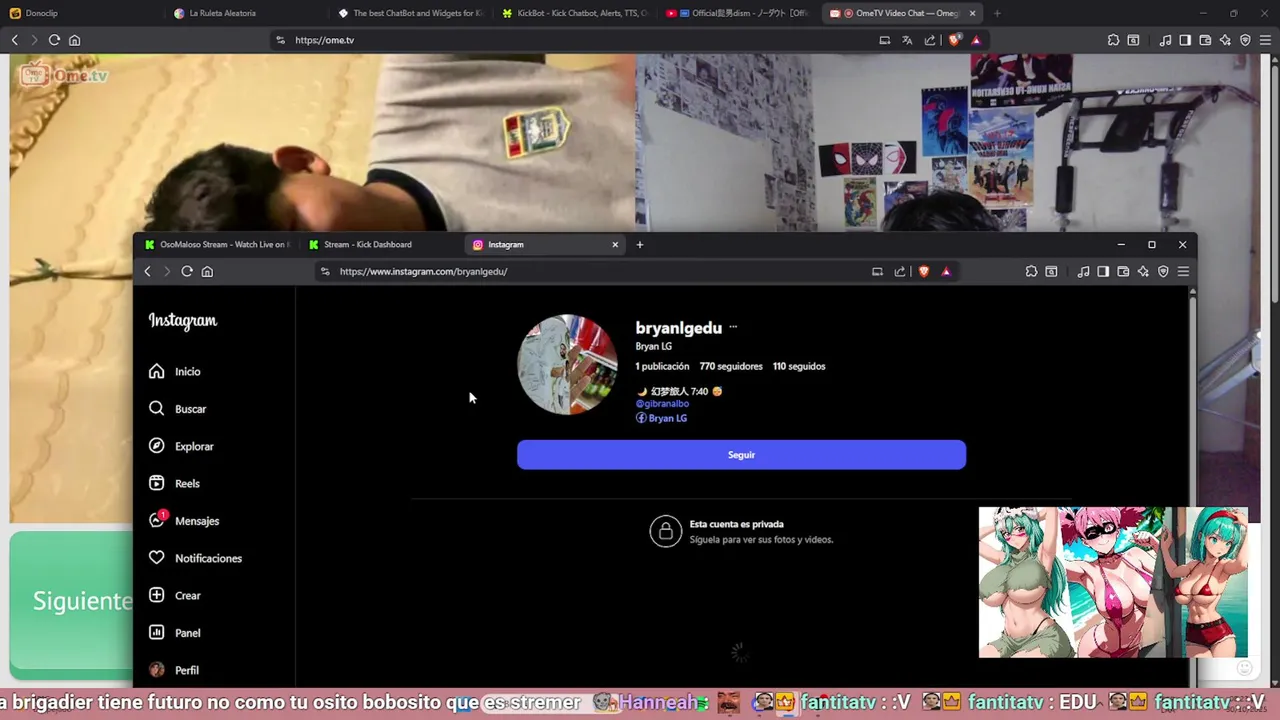Viewport: 1280px width, 720px height.
Task: Open main menu in ome.tv window
Action: point(1265,40)
